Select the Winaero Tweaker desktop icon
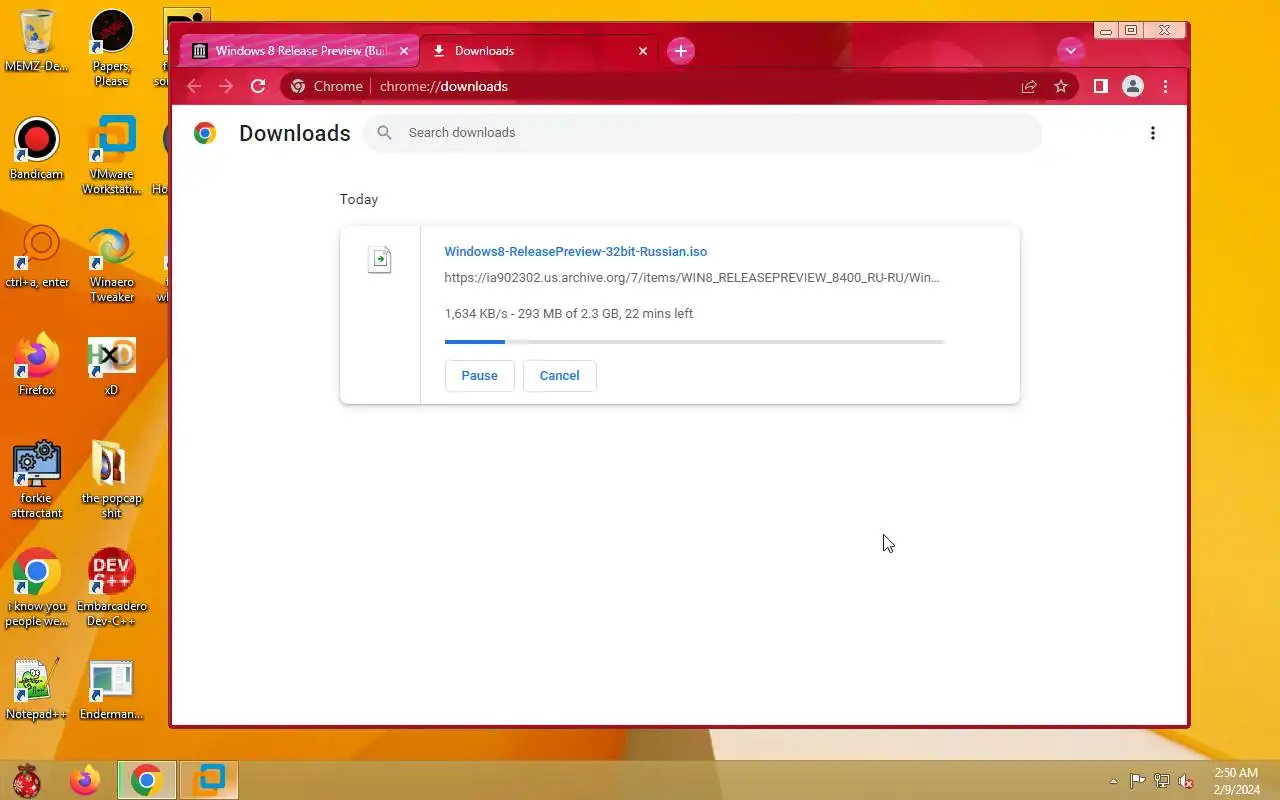The image size is (1280, 800). pyautogui.click(x=111, y=264)
